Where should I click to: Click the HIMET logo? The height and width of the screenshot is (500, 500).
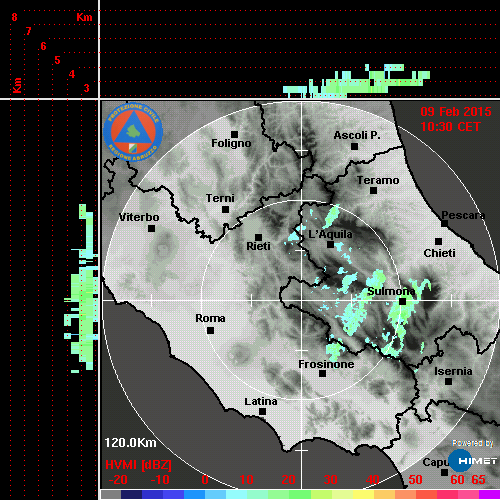click(473, 461)
